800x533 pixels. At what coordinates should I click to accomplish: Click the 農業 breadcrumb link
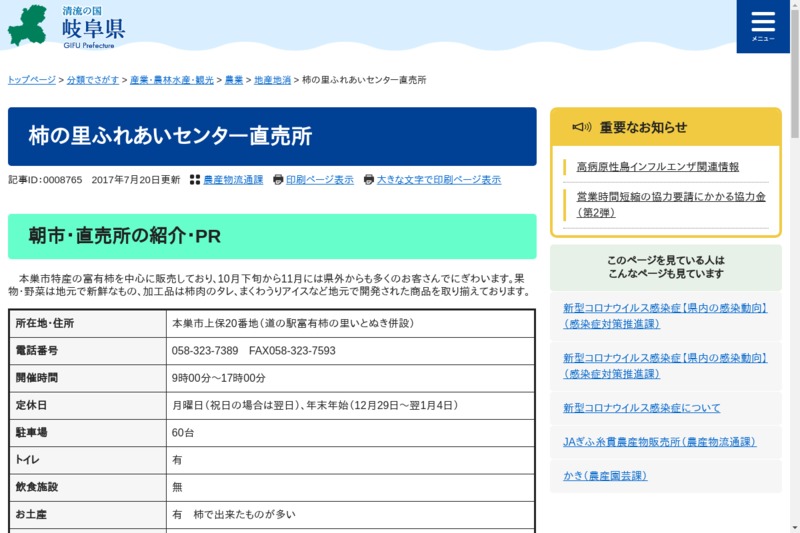click(x=233, y=80)
